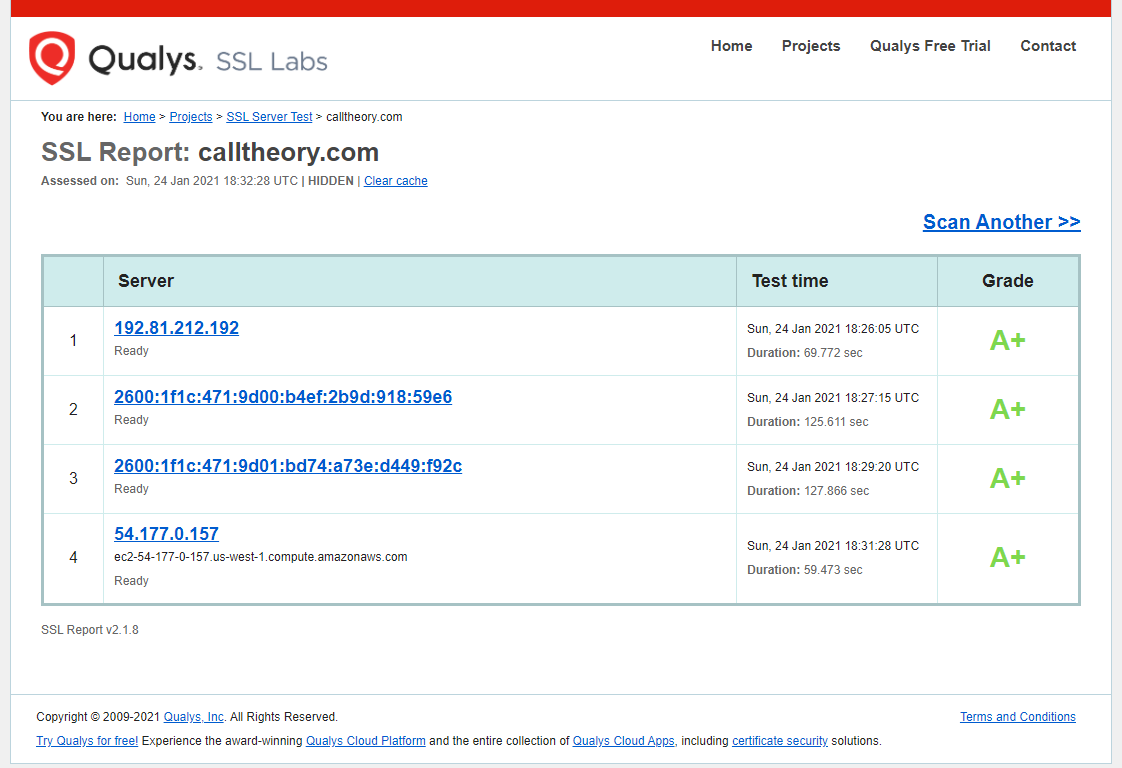Open the Qualys Cloud Platform link
Viewport: 1122px width, 768px height.
coord(366,741)
